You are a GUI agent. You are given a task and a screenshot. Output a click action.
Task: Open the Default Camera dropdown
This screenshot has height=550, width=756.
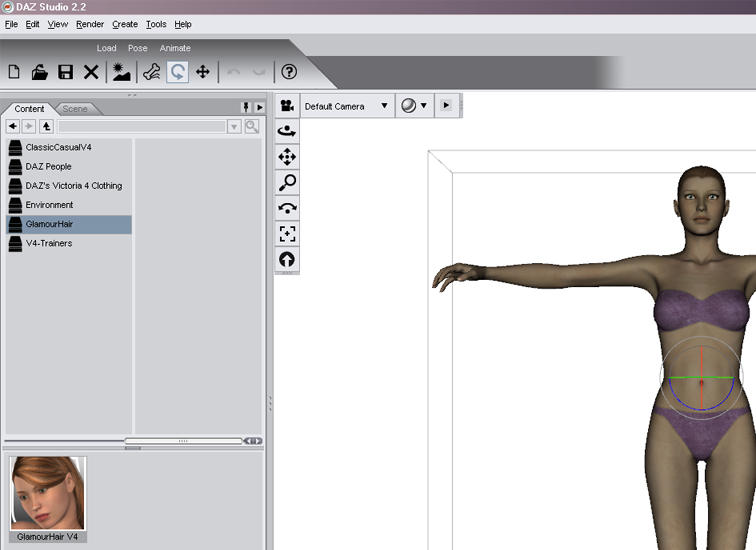pyautogui.click(x=346, y=106)
